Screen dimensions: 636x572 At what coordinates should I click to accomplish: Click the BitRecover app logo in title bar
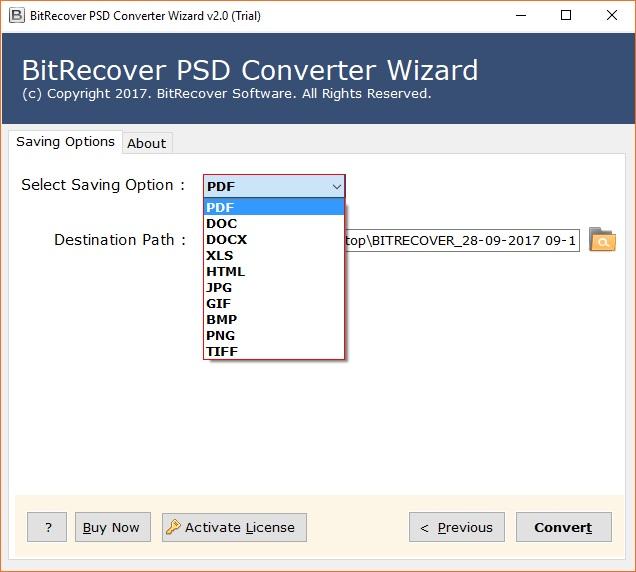click(17, 15)
